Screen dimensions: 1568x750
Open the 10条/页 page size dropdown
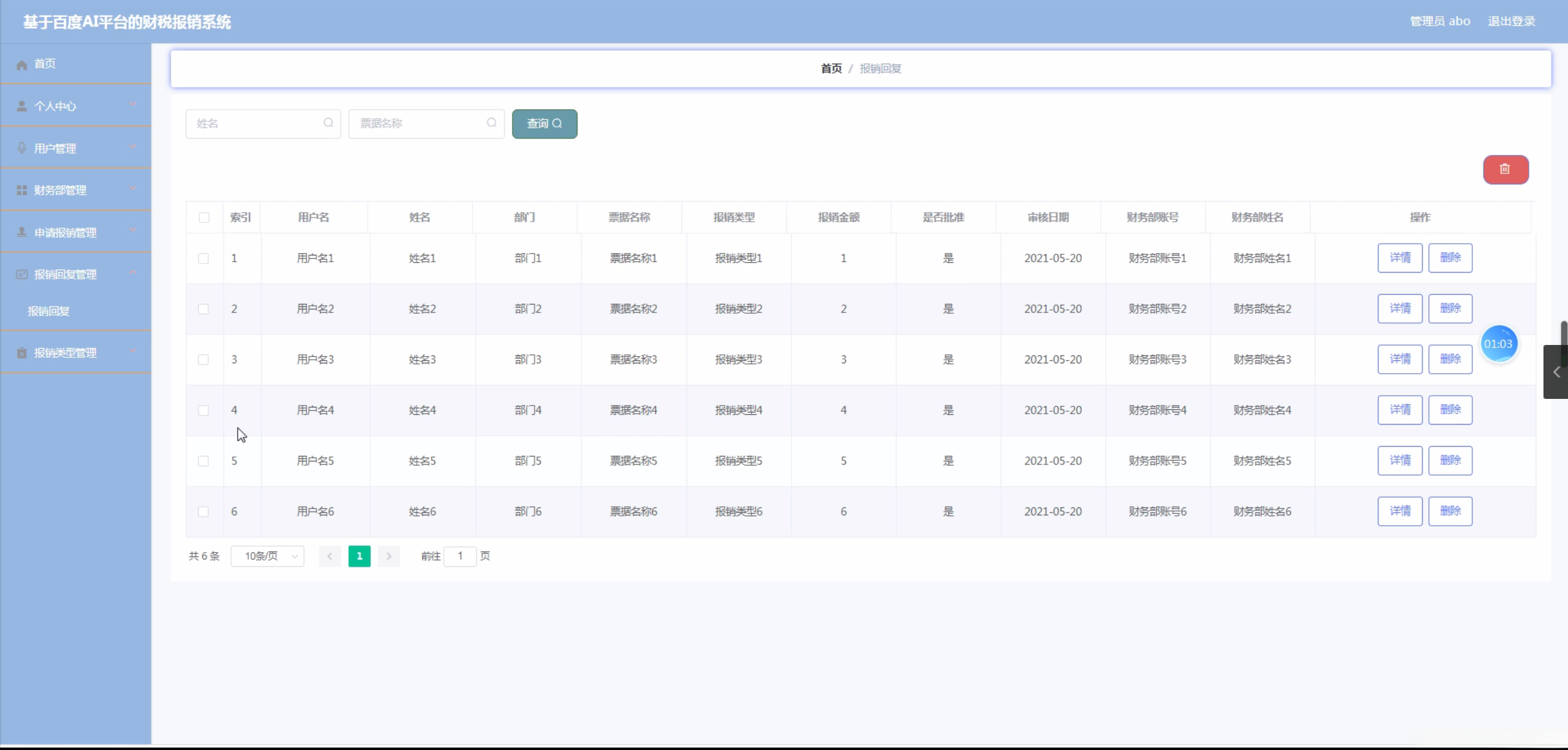point(267,556)
